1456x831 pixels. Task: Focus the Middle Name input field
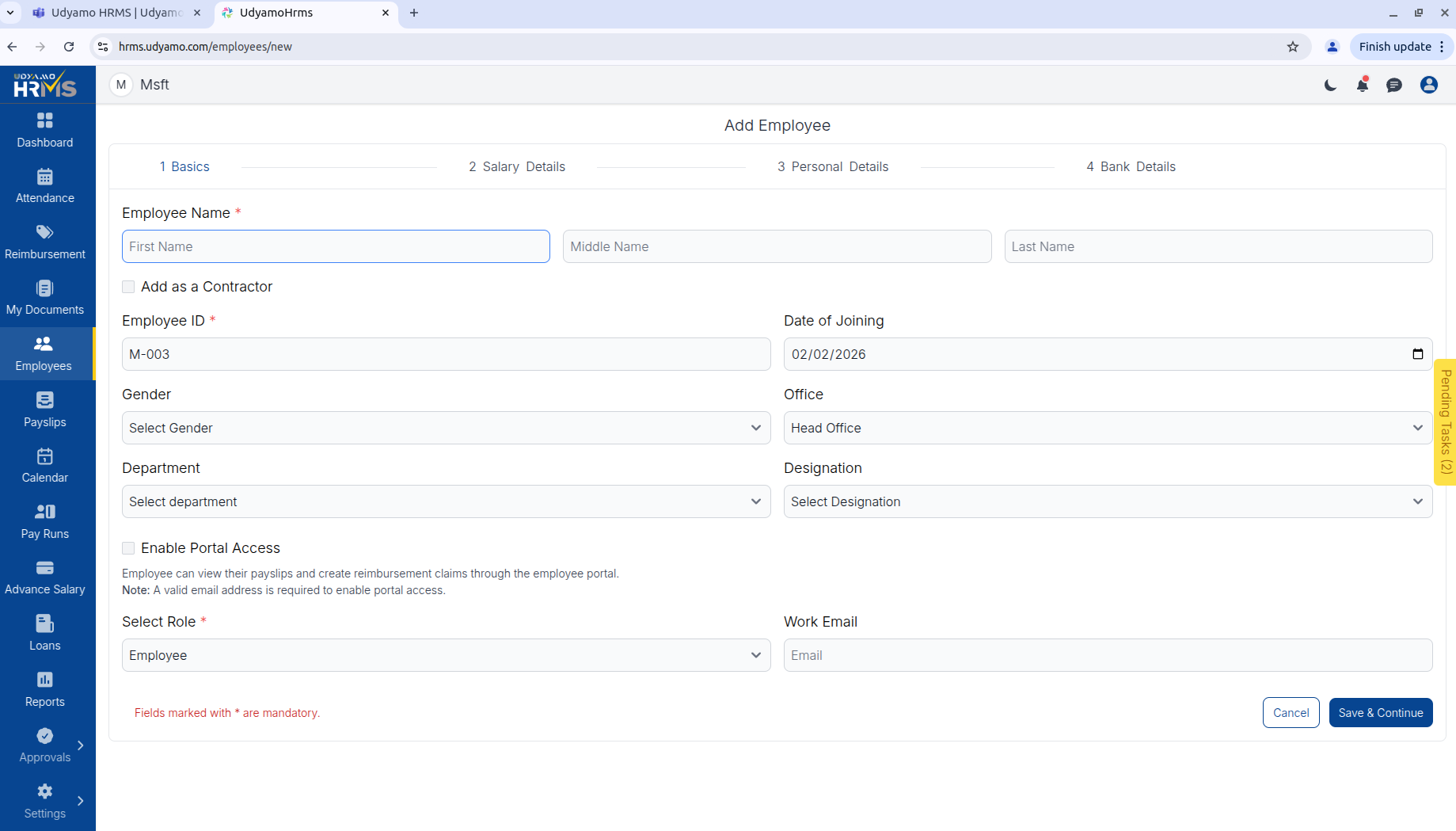pyautogui.click(x=777, y=246)
